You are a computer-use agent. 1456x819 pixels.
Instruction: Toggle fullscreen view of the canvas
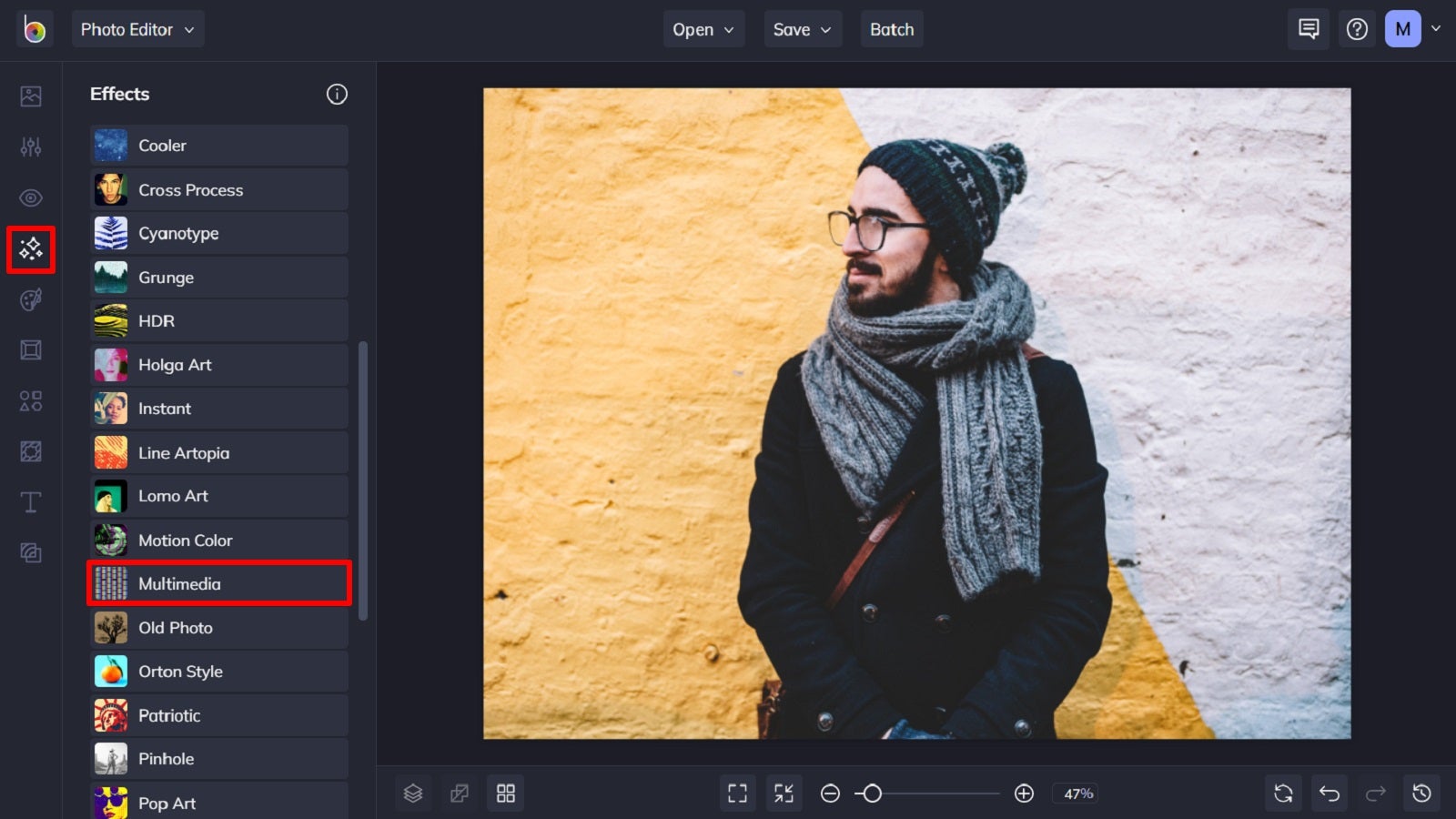click(x=738, y=793)
